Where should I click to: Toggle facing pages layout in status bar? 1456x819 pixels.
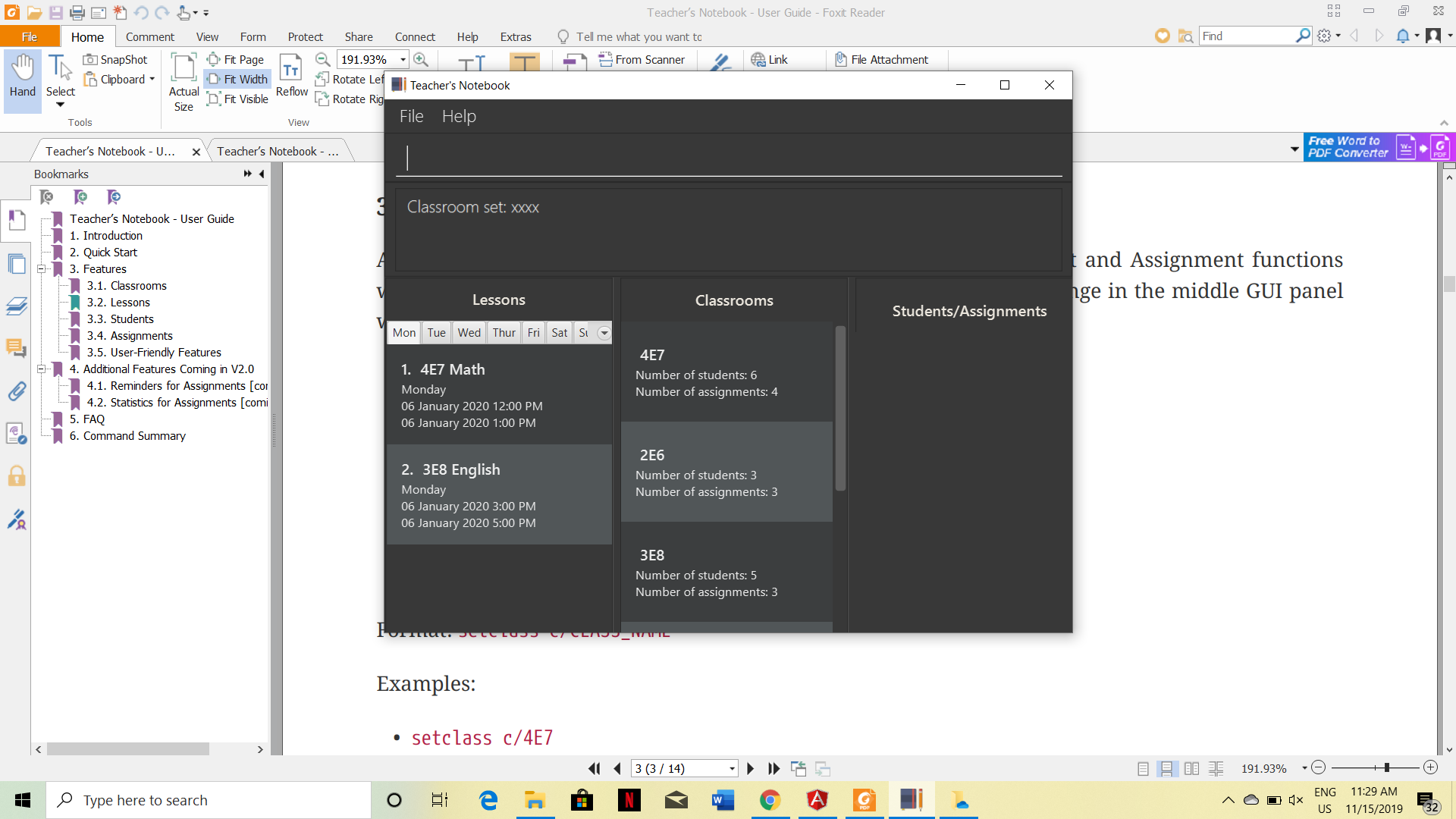click(x=1191, y=768)
